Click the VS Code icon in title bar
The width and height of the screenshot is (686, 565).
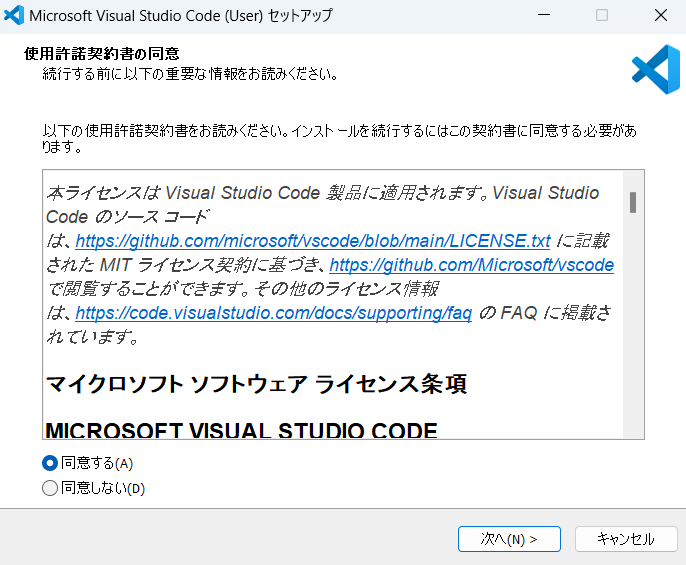click(x=14, y=15)
